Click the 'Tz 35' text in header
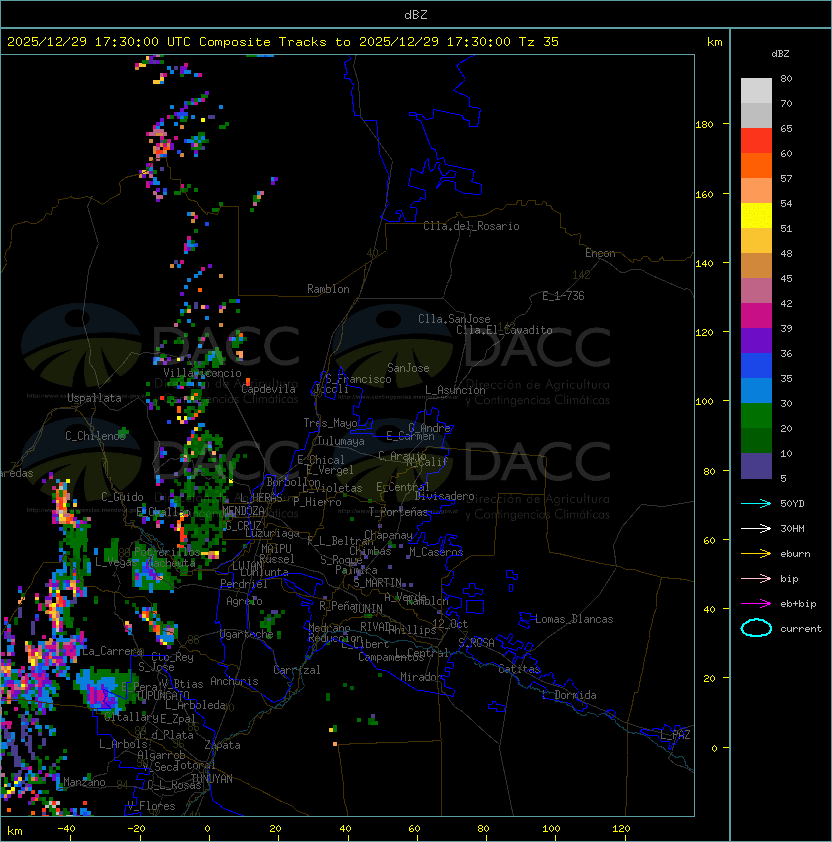The width and height of the screenshot is (832, 842). (x=539, y=41)
